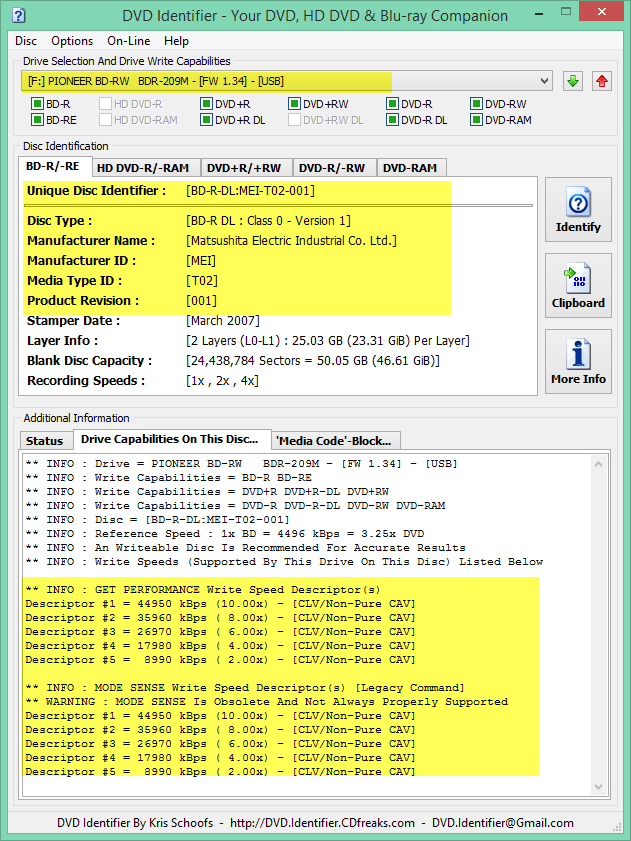The image size is (631, 841).
Task: Open the Help menu
Action: click(176, 41)
